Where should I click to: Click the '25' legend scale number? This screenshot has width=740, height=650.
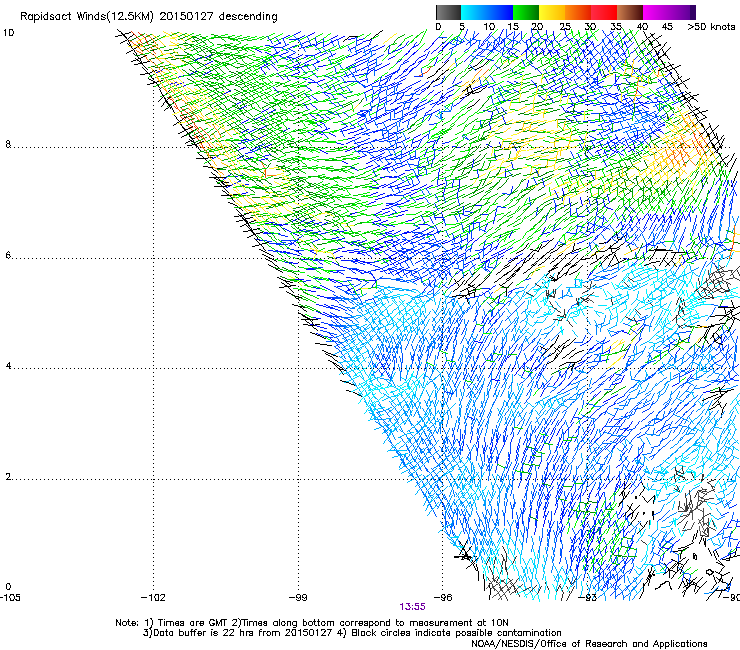tap(565, 27)
